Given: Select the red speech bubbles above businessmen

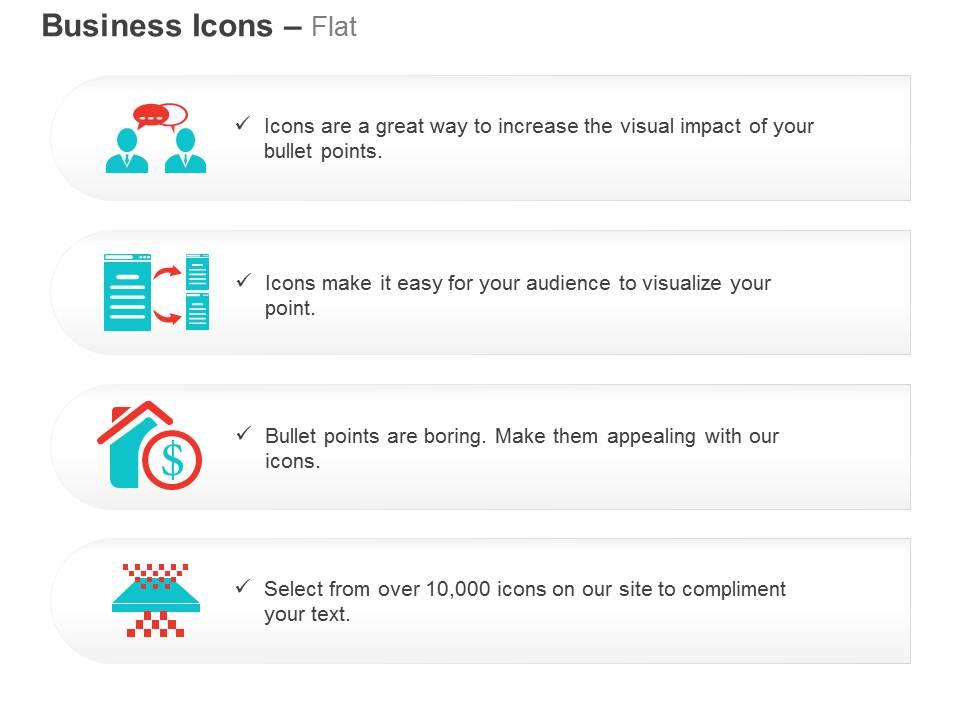Looking at the screenshot, I should pos(160,116).
